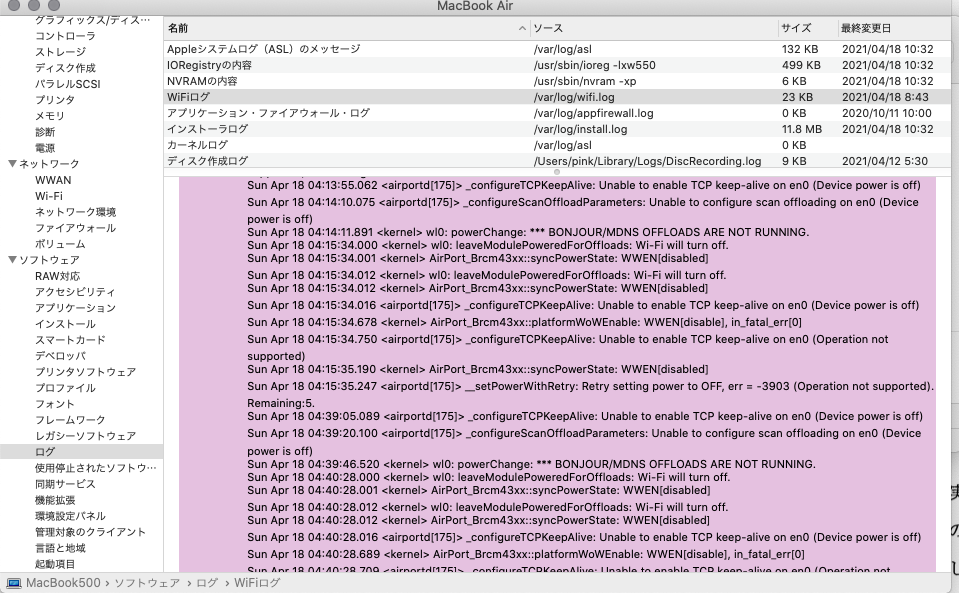
Task: Select アプリケーション in sidebar
Action: [x=75, y=308]
